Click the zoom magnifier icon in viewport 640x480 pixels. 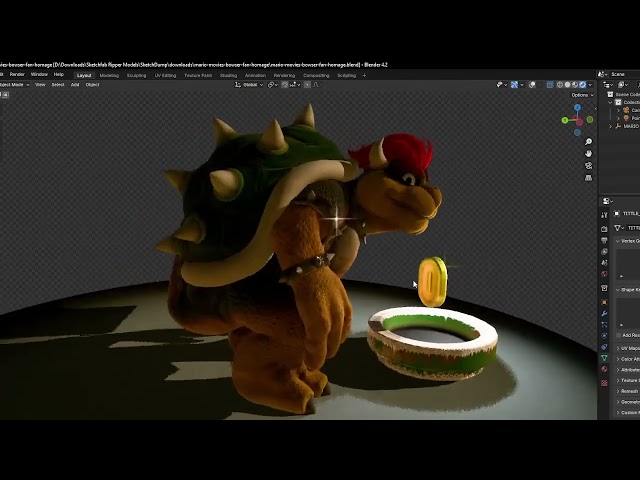(589, 142)
